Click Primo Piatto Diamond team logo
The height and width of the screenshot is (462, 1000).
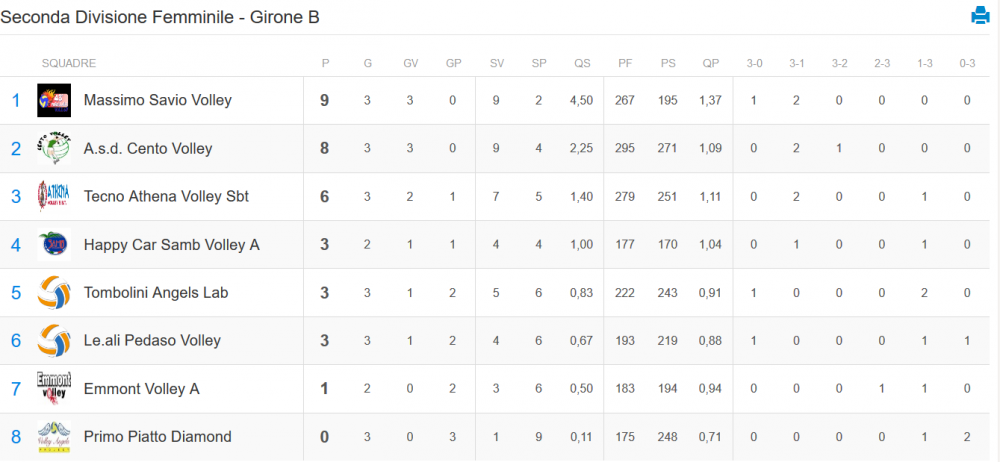coord(54,437)
